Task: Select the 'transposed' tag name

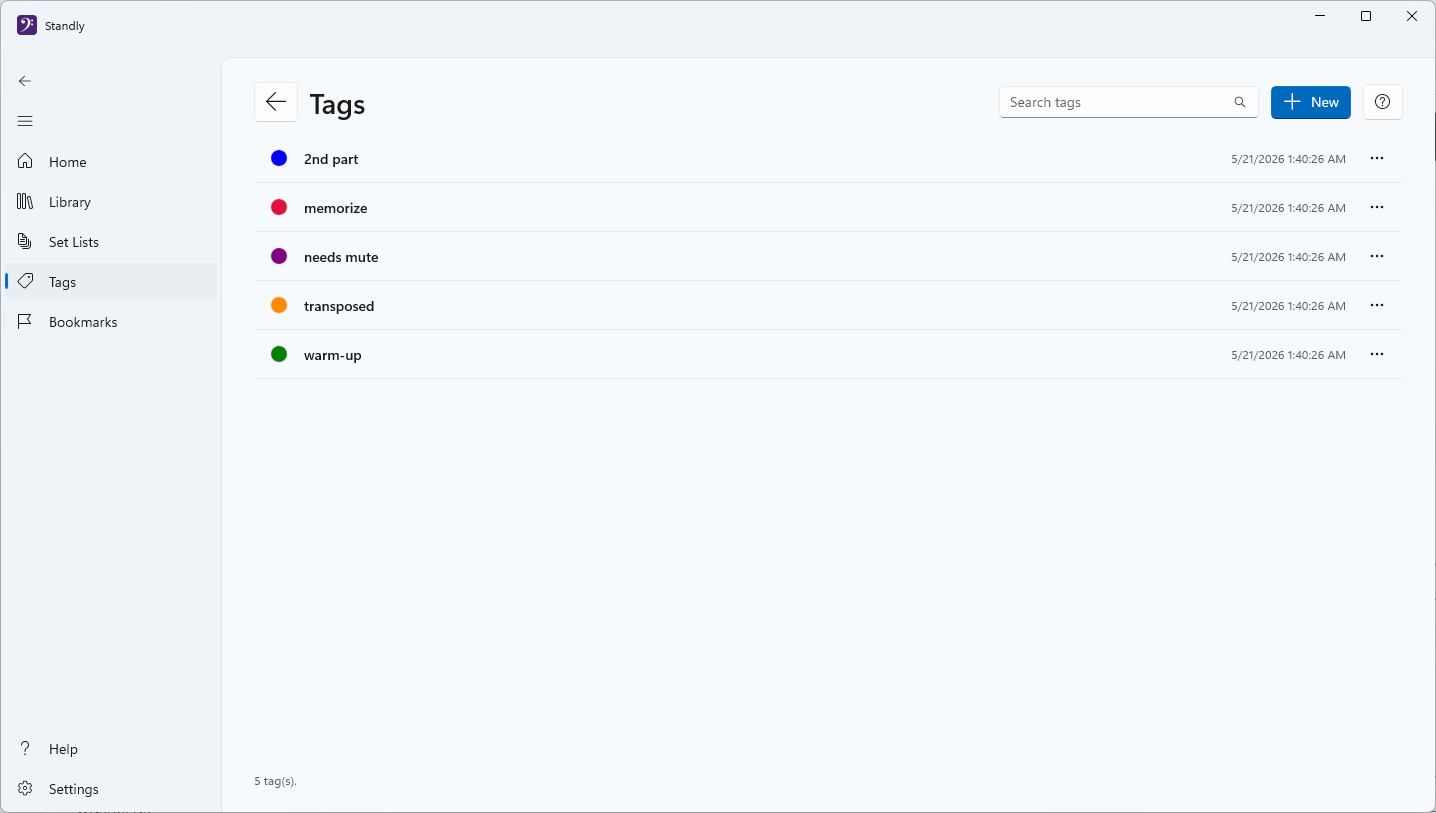Action: 339,306
